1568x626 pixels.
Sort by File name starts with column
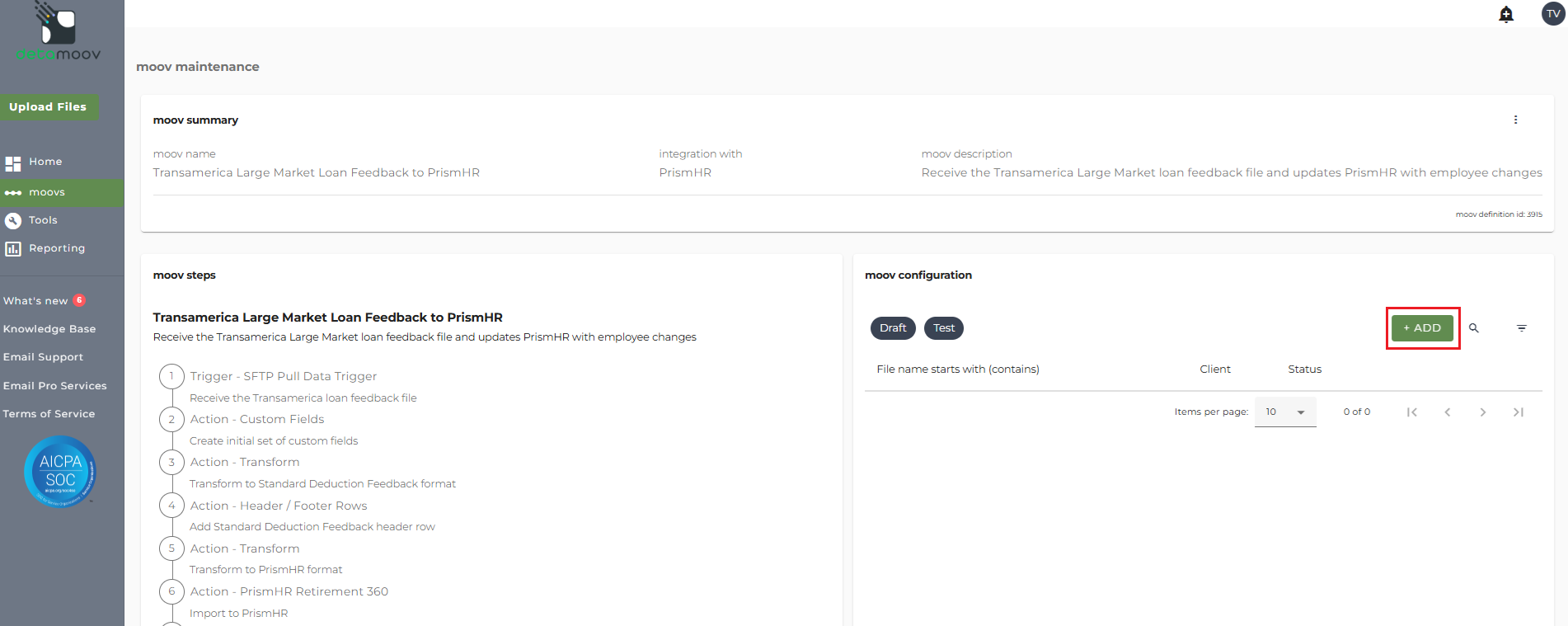pyautogui.click(x=958, y=369)
